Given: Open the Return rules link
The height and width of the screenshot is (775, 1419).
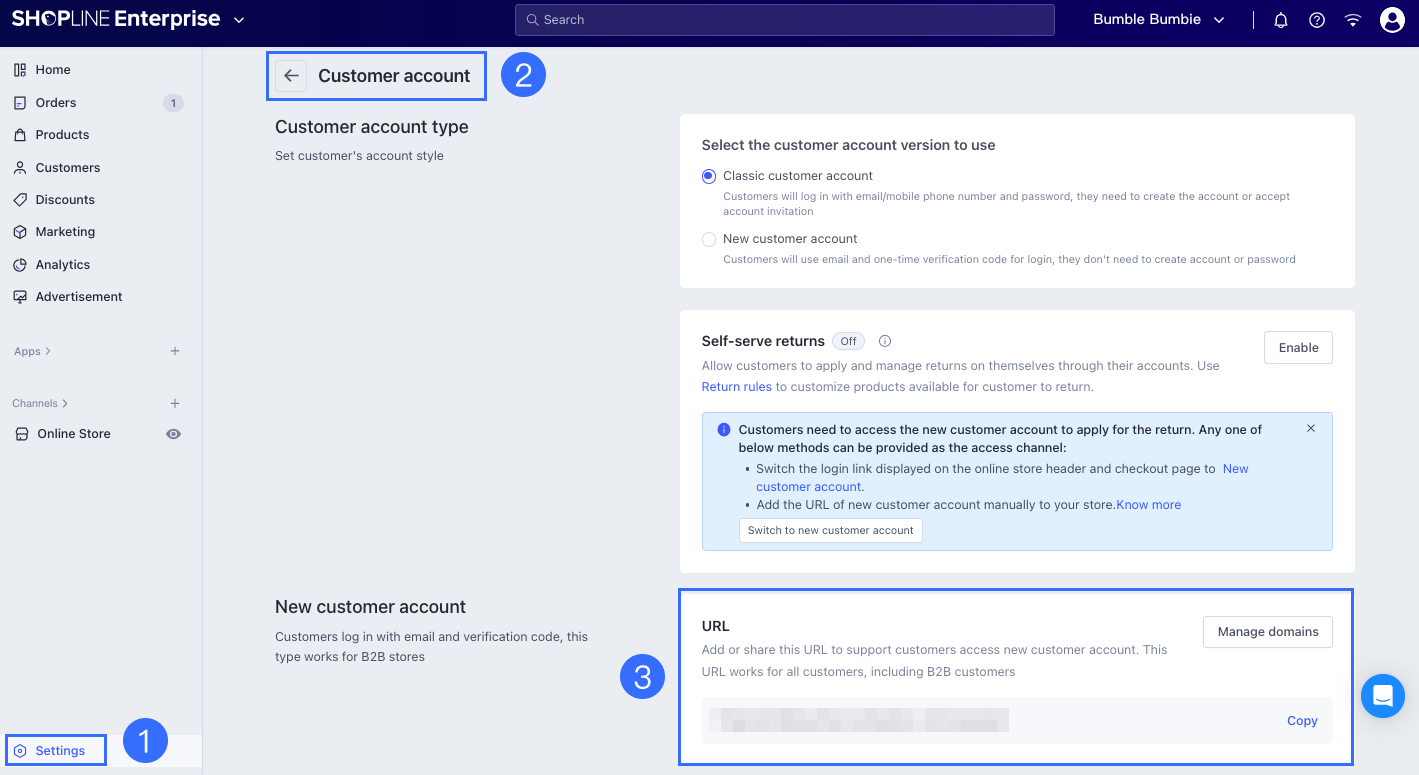Looking at the screenshot, I should (737, 387).
